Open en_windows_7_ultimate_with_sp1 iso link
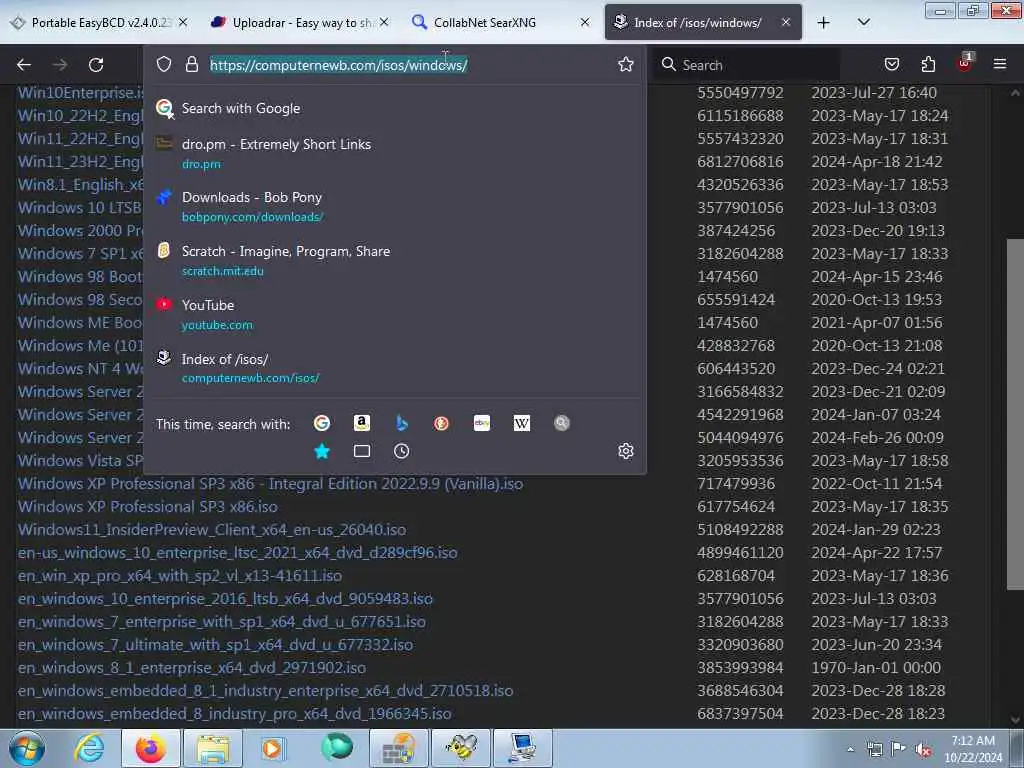 click(x=216, y=645)
